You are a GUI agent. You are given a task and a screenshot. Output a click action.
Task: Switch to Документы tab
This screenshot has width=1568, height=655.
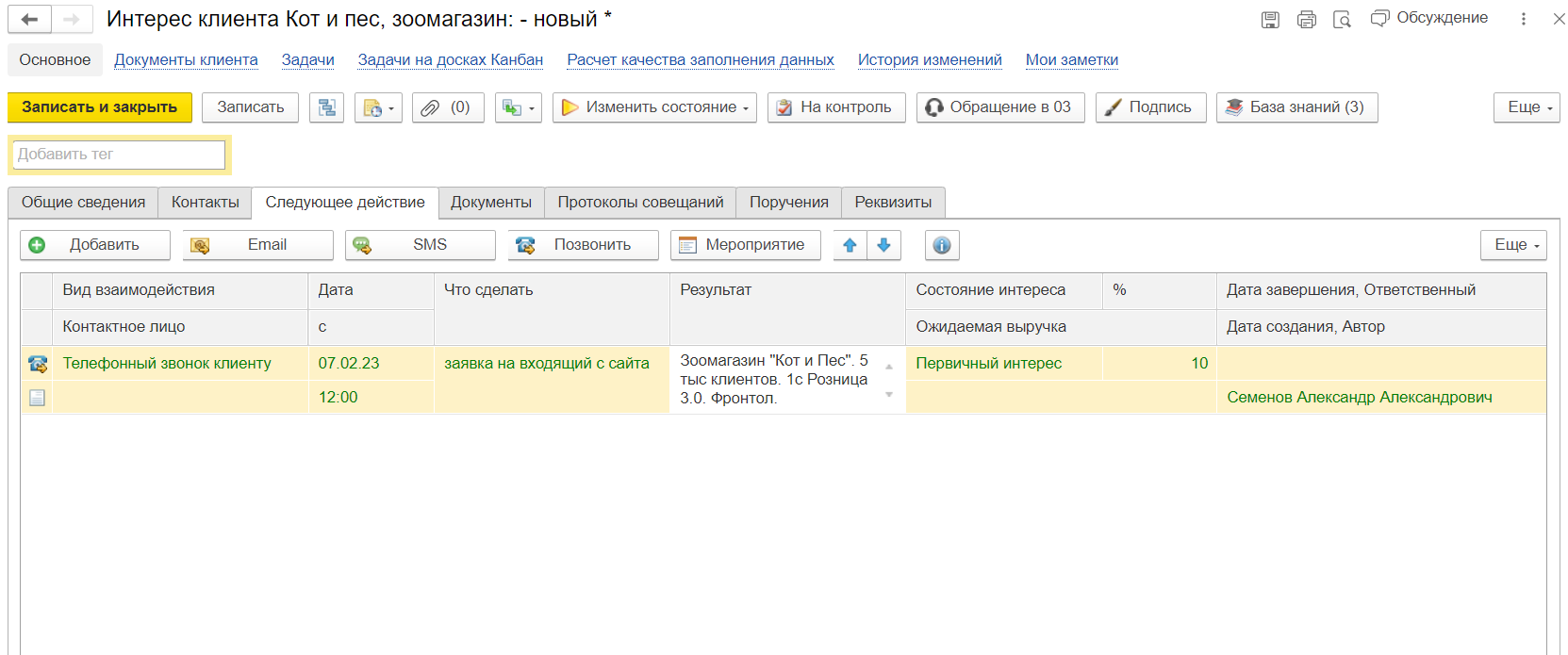(490, 203)
